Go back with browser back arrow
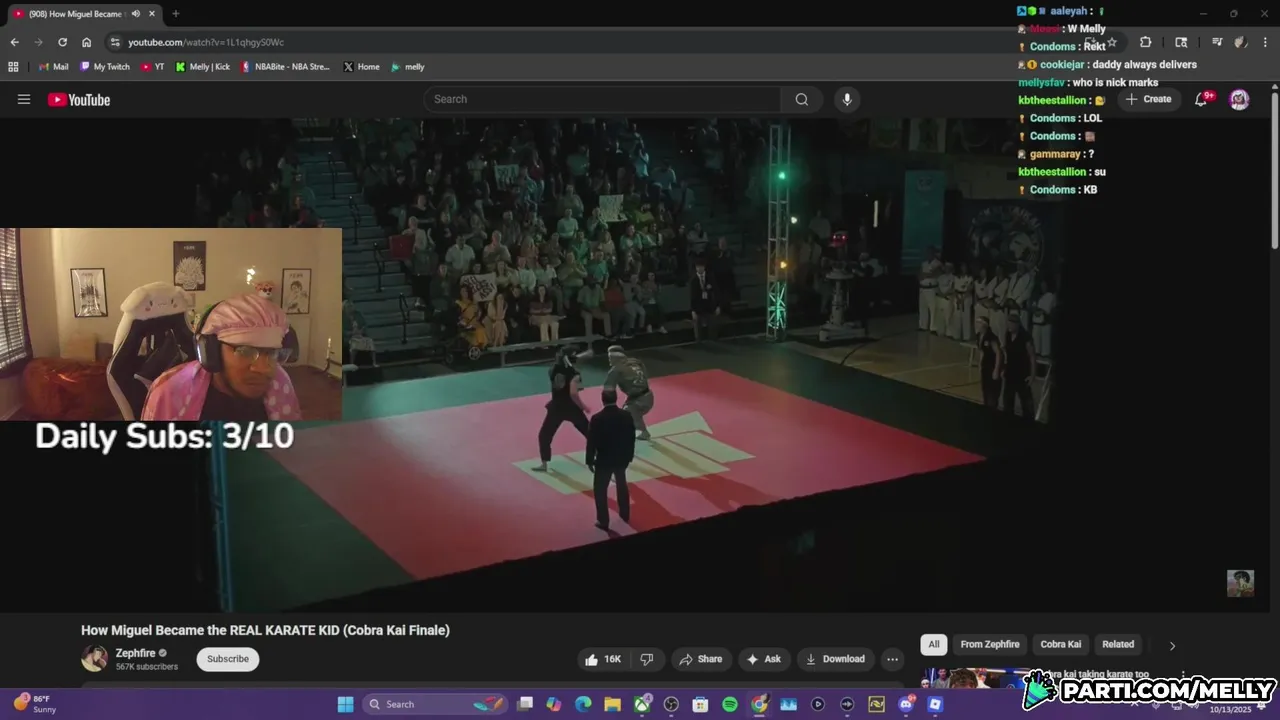1280x720 pixels. click(x=14, y=42)
